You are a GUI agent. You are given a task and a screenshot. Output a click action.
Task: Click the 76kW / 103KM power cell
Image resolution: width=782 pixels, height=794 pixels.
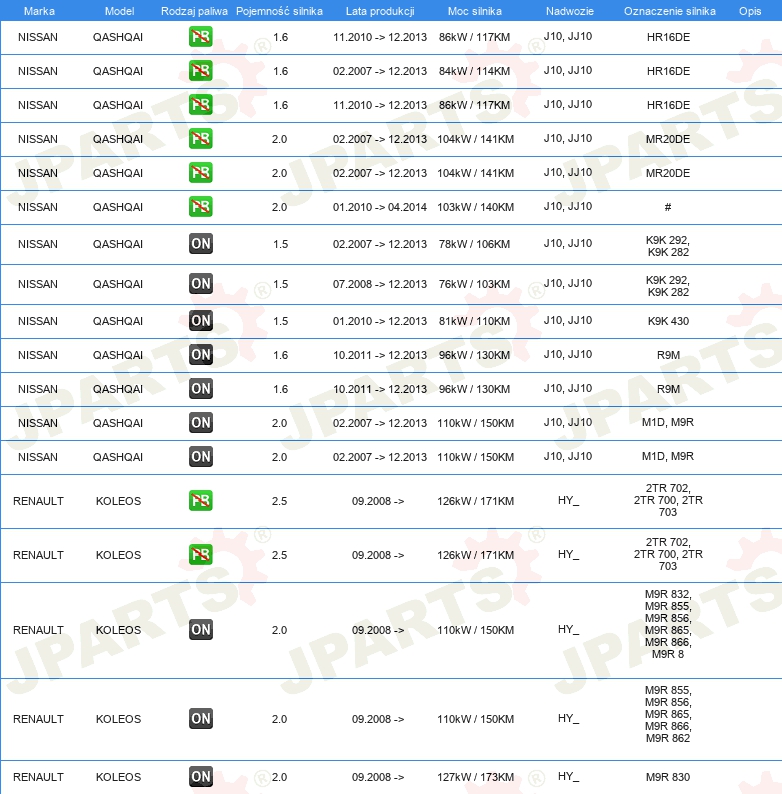475,284
